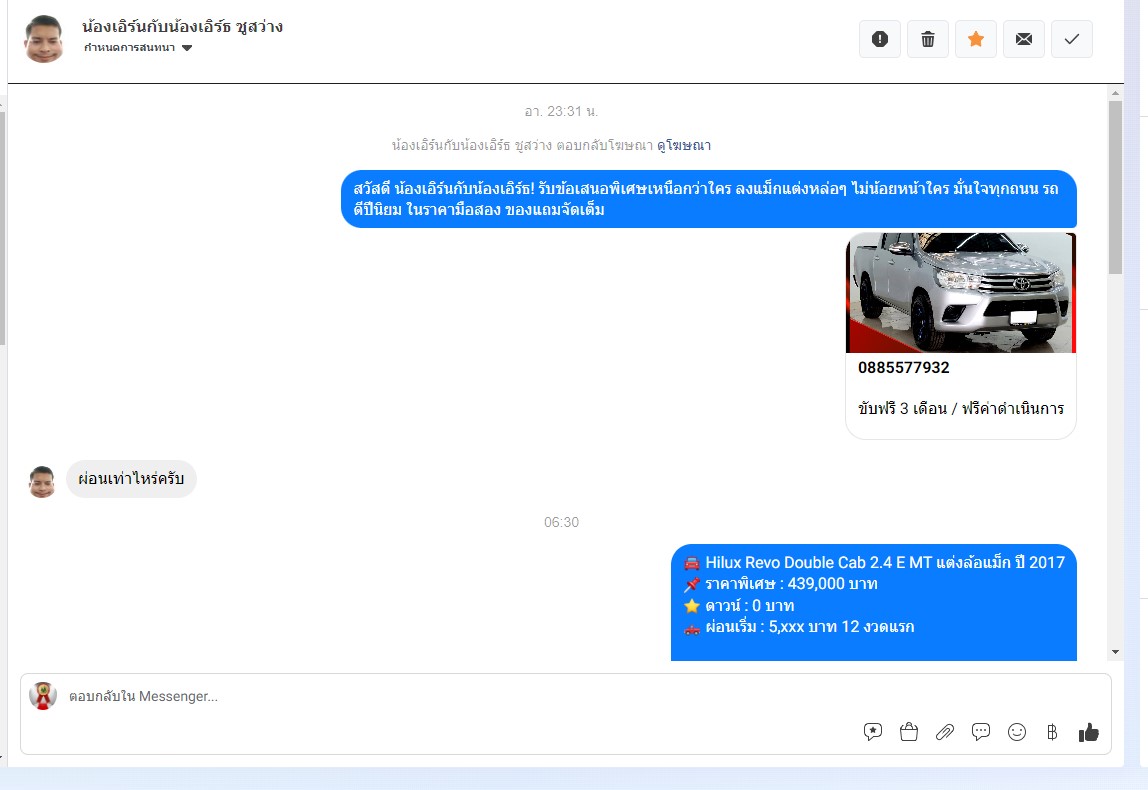Click contact name น้องเอิร์นกับน้องเอิร์ธ ชูสว่าง in header
This screenshot has height=790, width=1148.
(182, 27)
